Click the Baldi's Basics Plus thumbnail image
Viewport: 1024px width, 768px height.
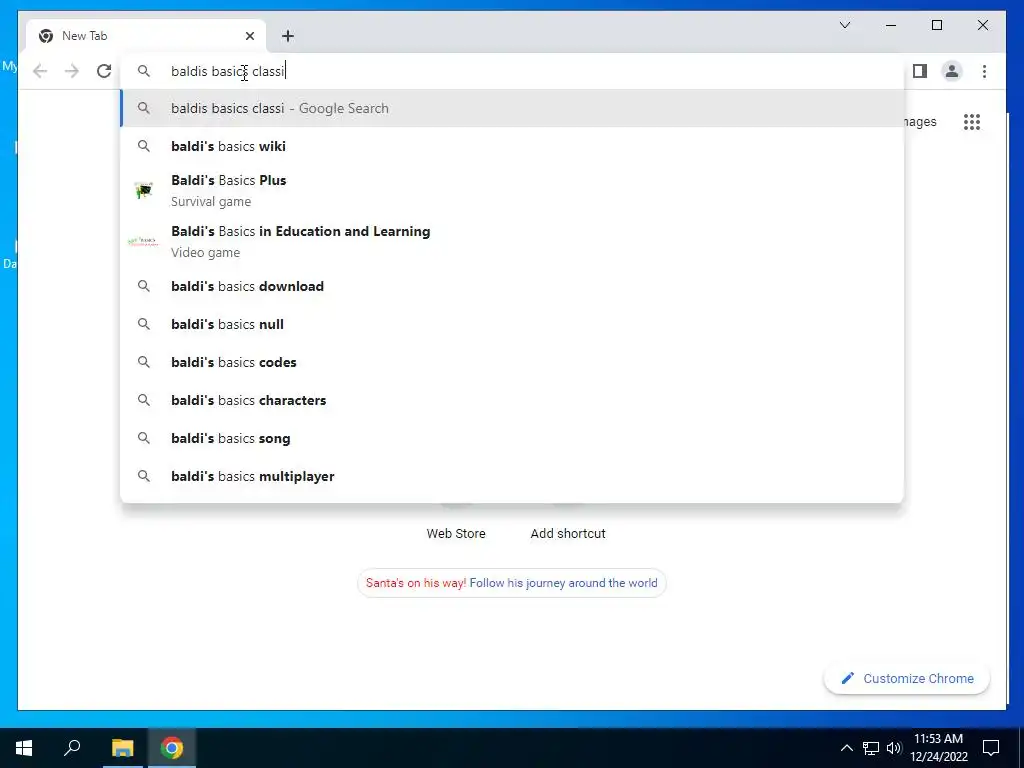point(144,191)
